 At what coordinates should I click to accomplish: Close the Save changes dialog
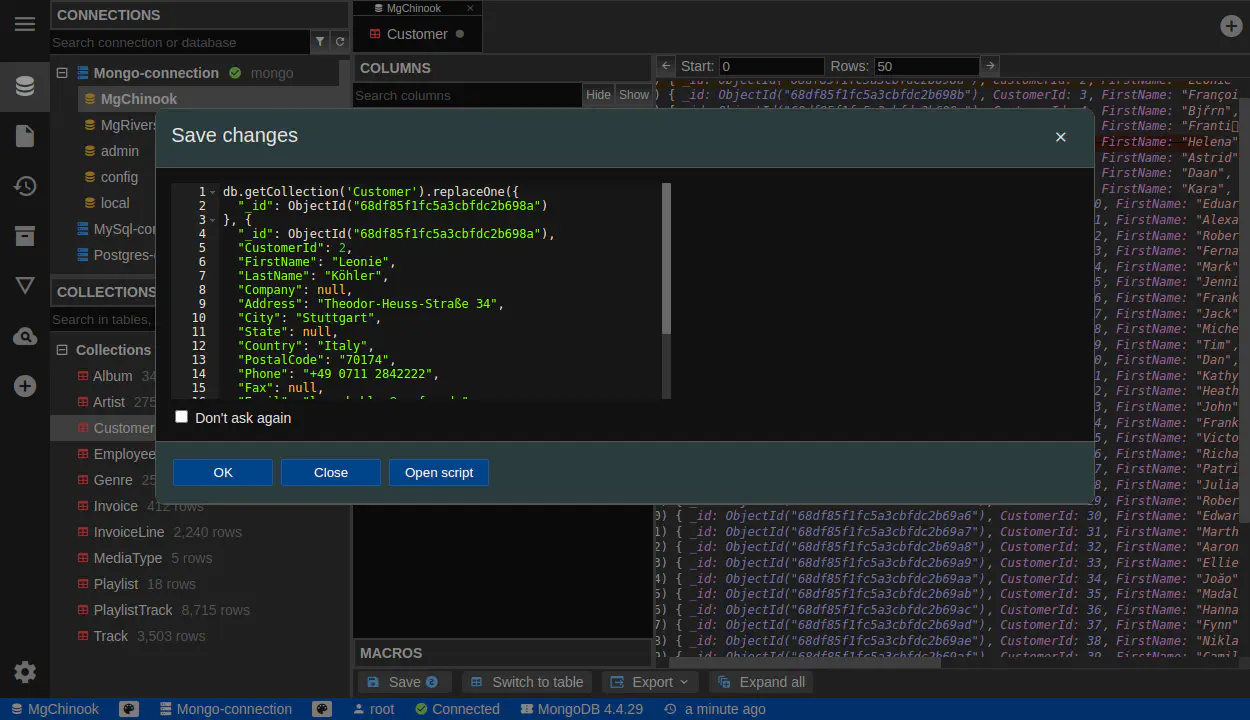(x=1061, y=137)
